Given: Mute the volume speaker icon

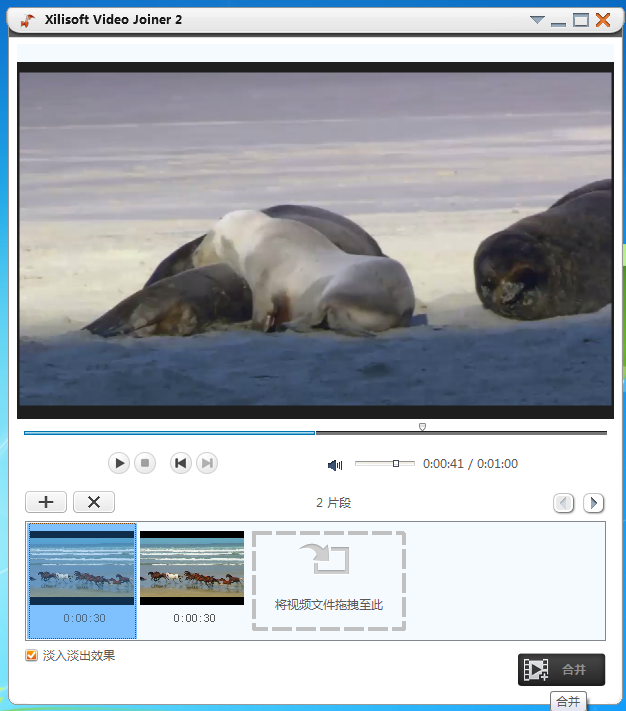Looking at the screenshot, I should point(335,465).
